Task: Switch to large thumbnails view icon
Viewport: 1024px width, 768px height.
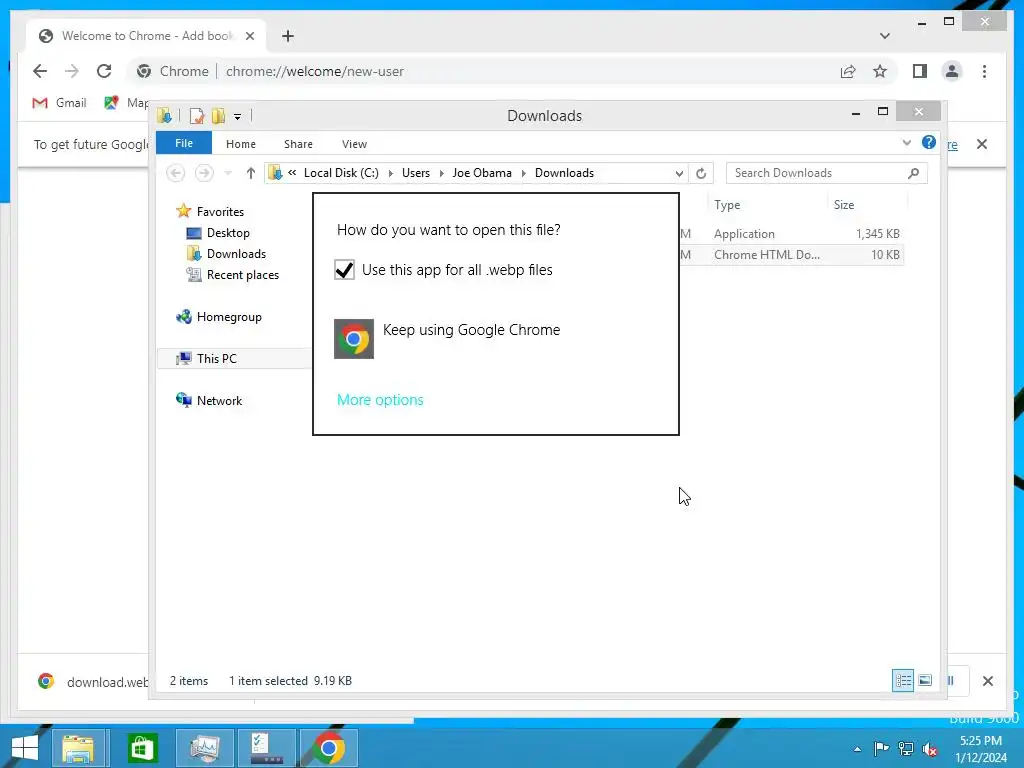Action: pyautogui.click(x=925, y=680)
